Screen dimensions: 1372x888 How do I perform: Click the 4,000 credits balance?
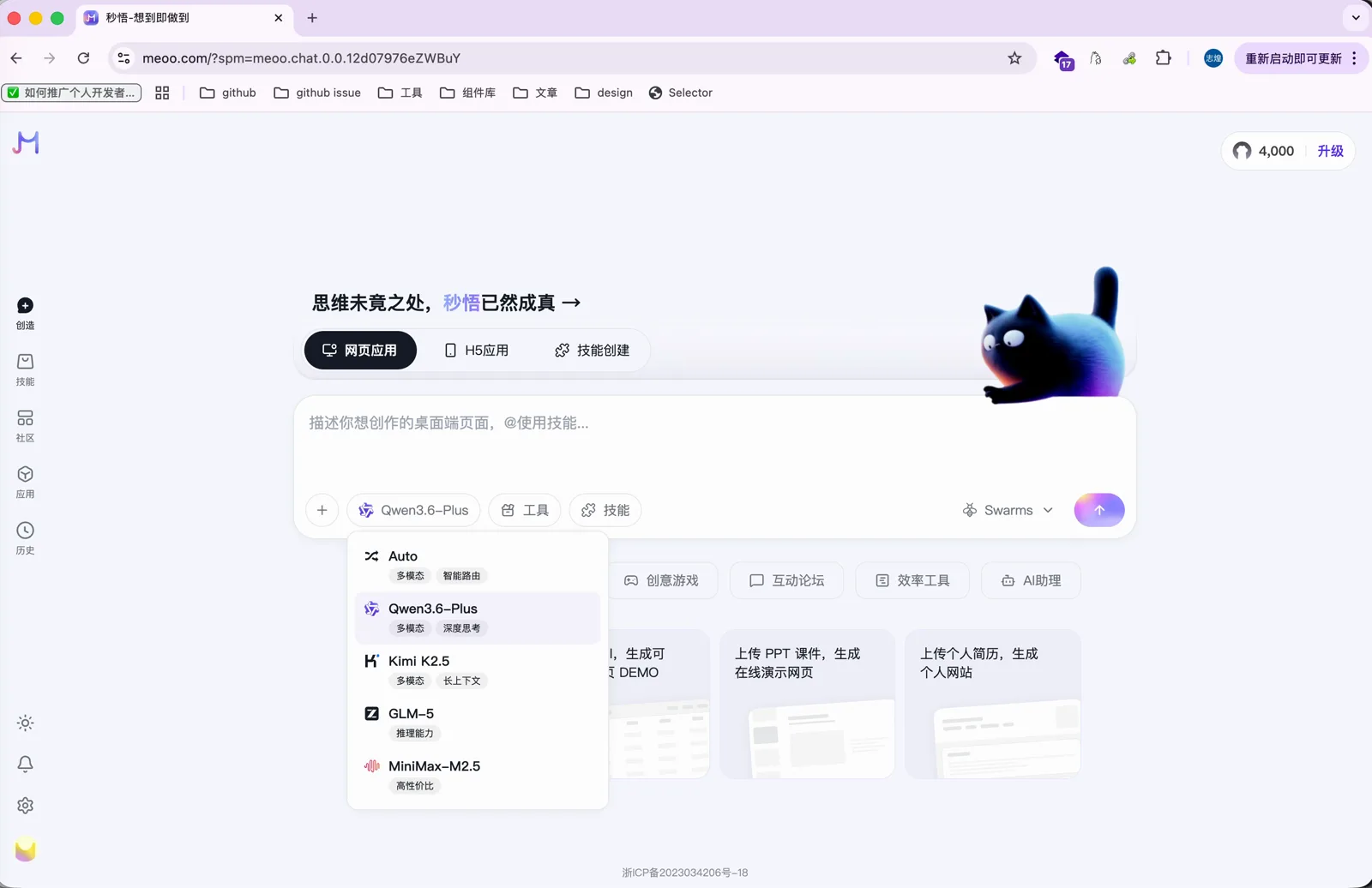1263,151
